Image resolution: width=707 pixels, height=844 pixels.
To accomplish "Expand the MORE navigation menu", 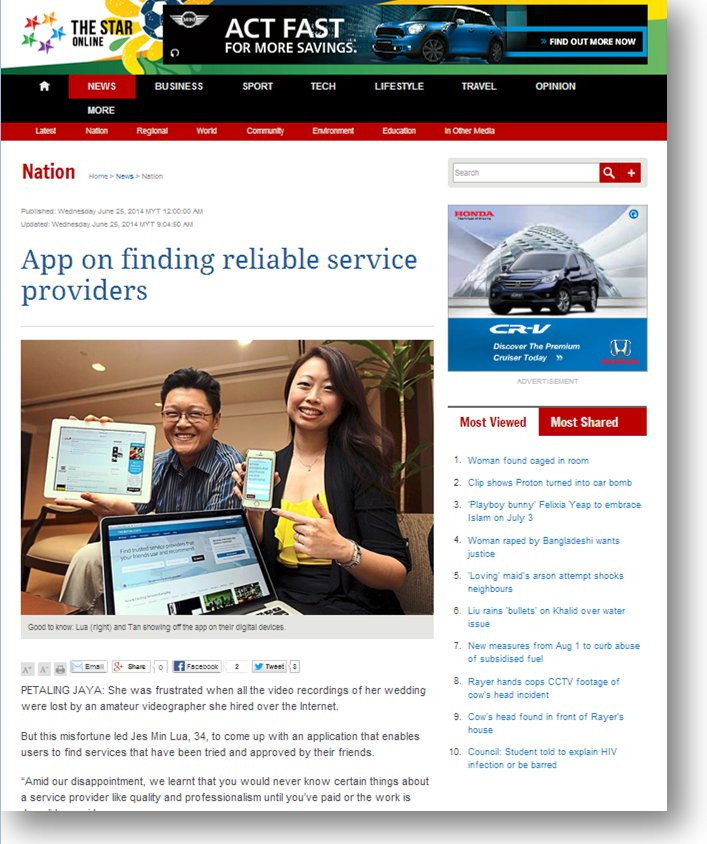I will (101, 110).
